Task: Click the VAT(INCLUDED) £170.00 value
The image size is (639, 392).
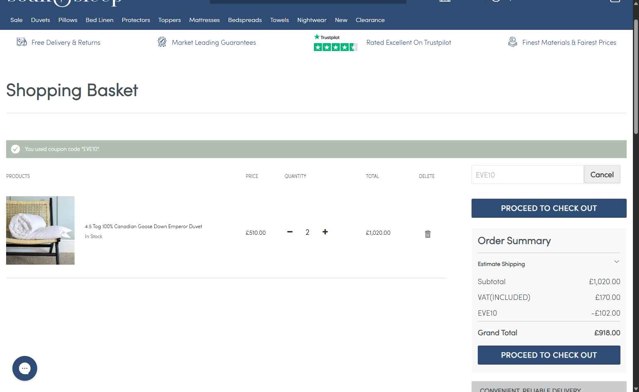Action: [x=608, y=297]
